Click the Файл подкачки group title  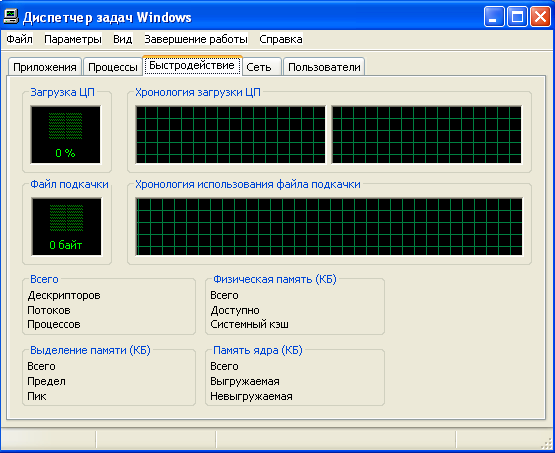coord(69,184)
